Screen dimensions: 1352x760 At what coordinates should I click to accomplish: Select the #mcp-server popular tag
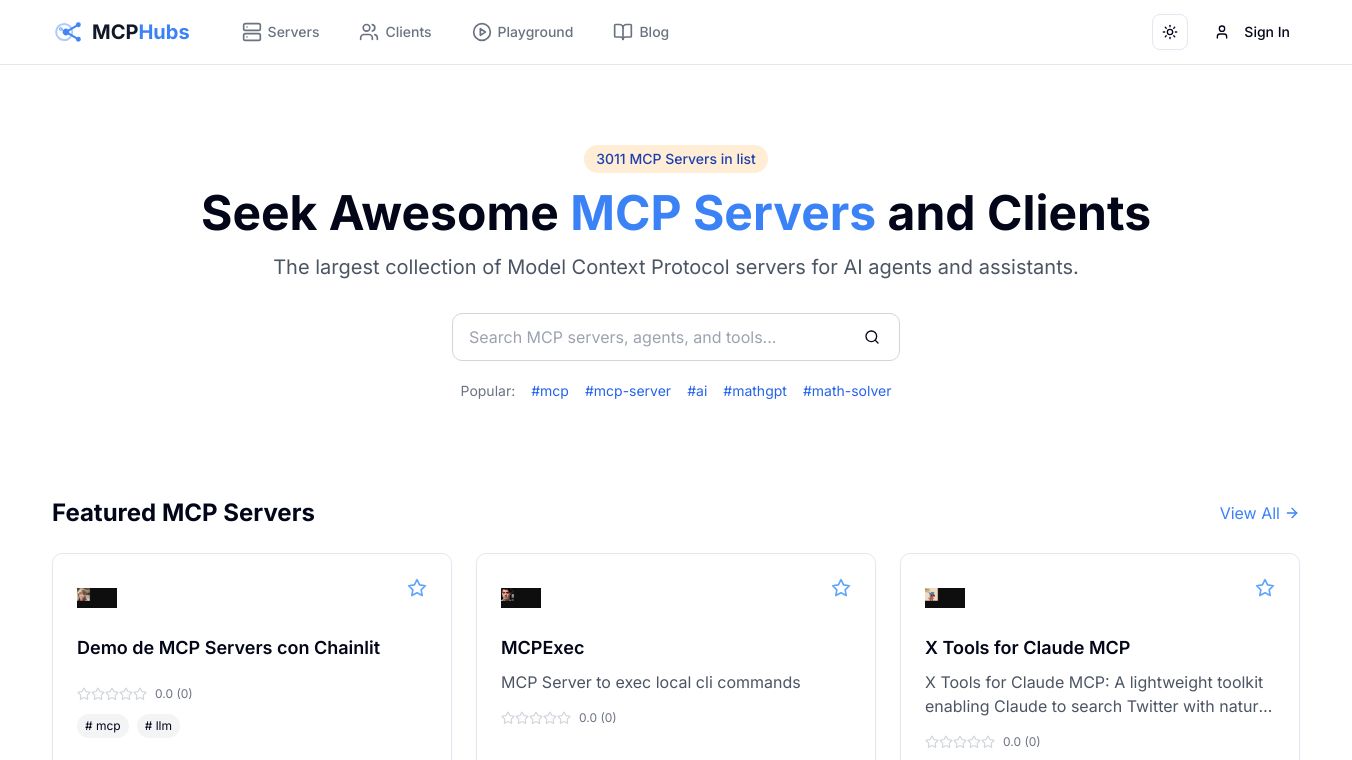(628, 391)
